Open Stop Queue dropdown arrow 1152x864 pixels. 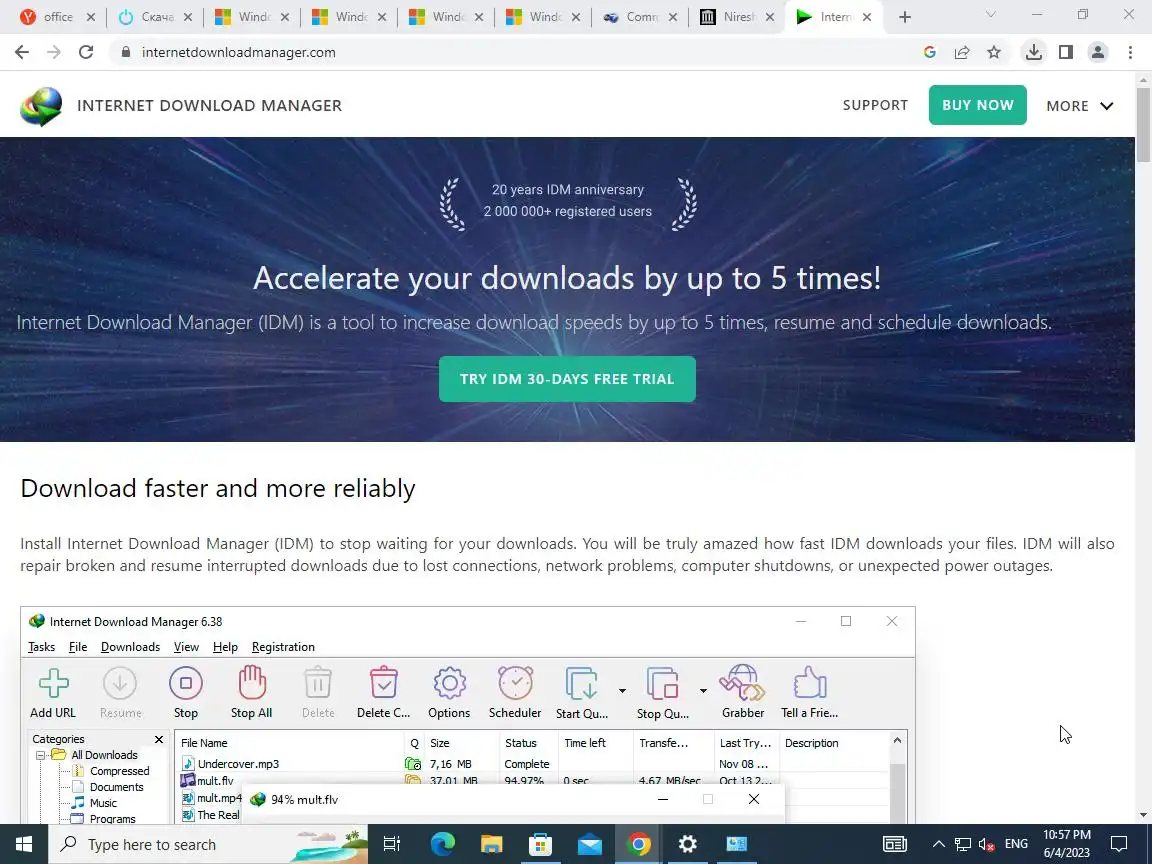(x=703, y=691)
